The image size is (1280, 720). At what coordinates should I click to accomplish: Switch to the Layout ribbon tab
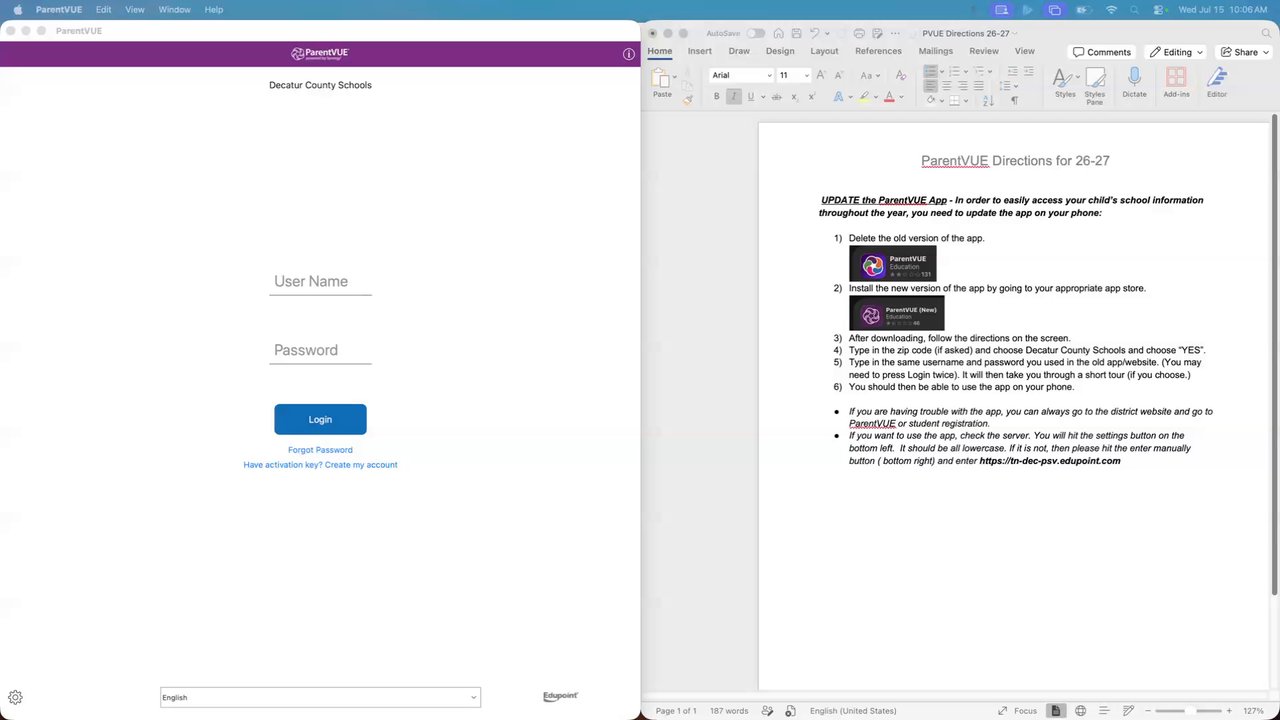[824, 51]
